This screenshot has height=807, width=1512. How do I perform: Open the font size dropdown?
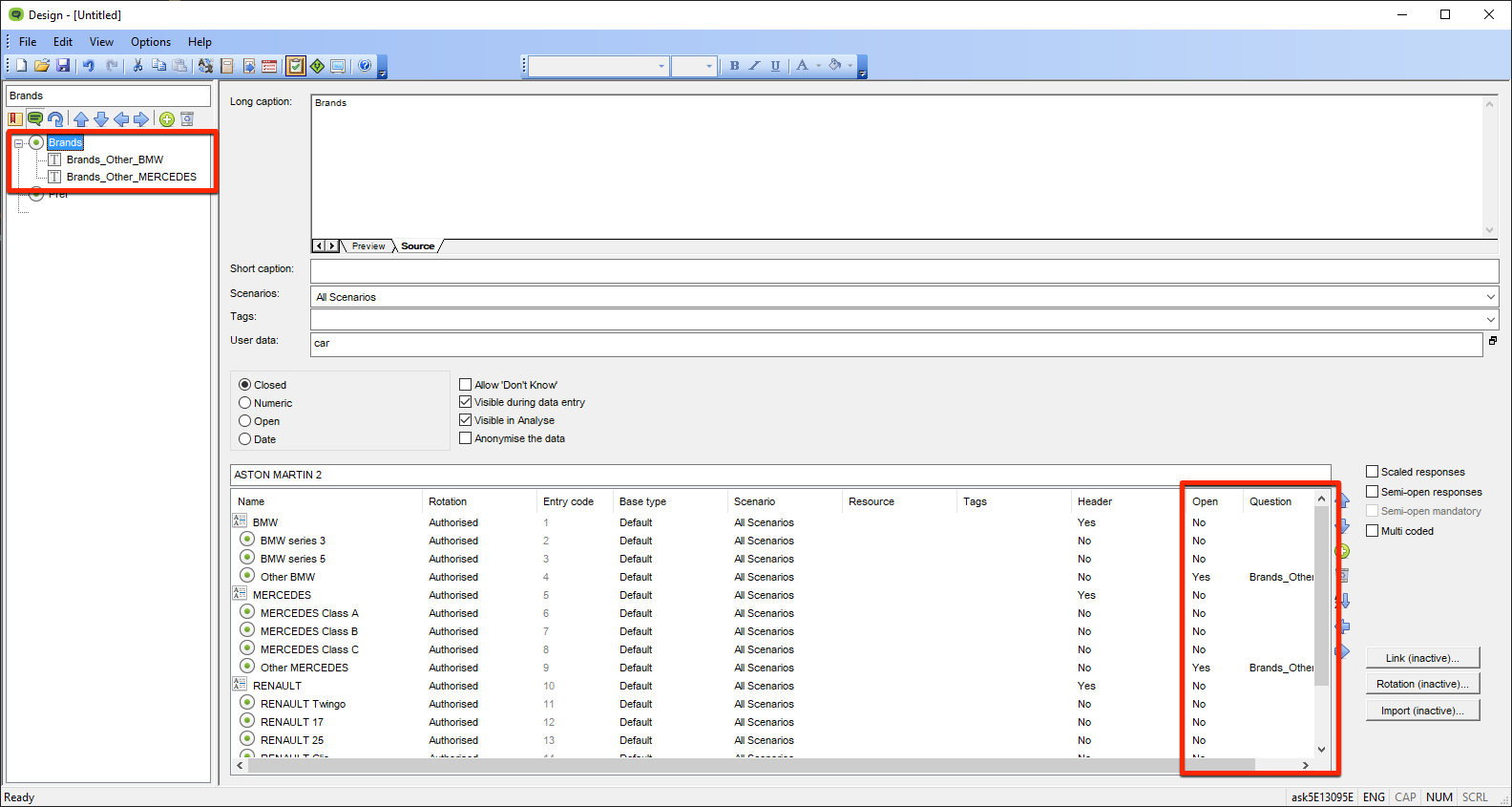tap(709, 66)
